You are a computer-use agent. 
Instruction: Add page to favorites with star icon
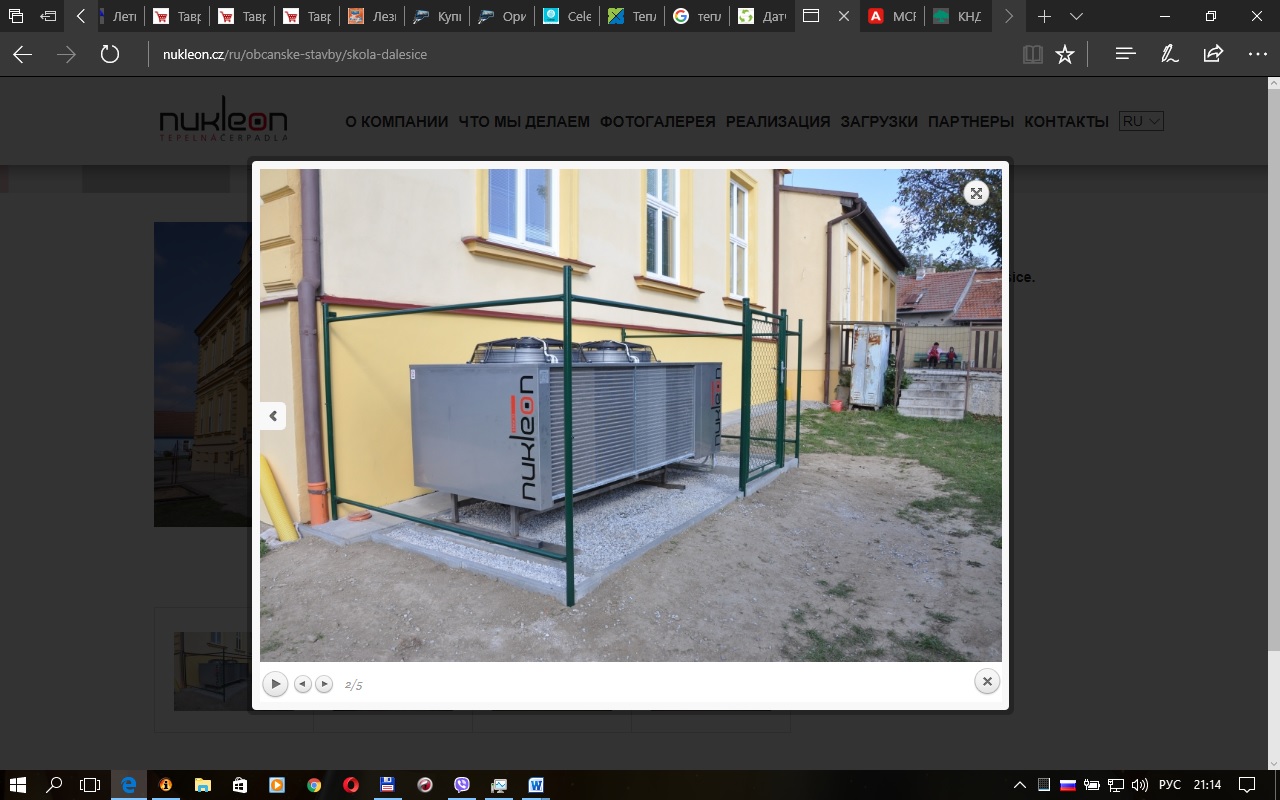click(x=1065, y=54)
